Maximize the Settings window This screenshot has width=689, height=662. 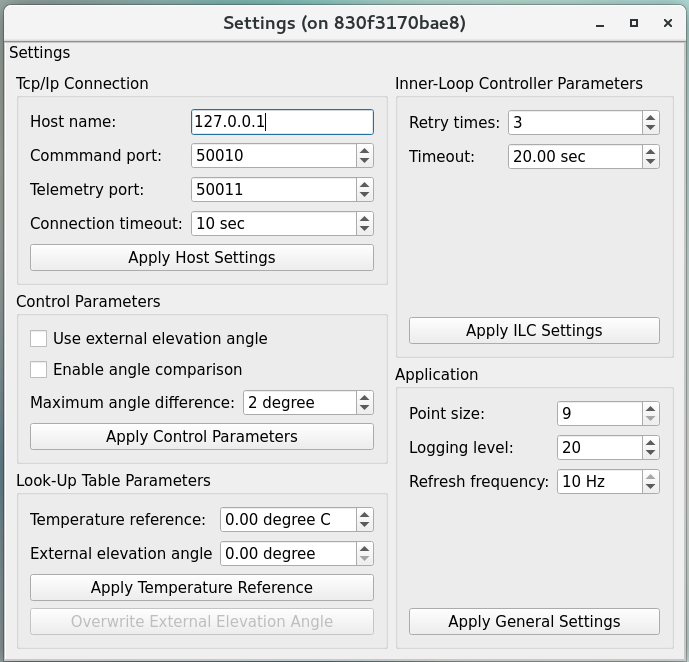coord(634,23)
